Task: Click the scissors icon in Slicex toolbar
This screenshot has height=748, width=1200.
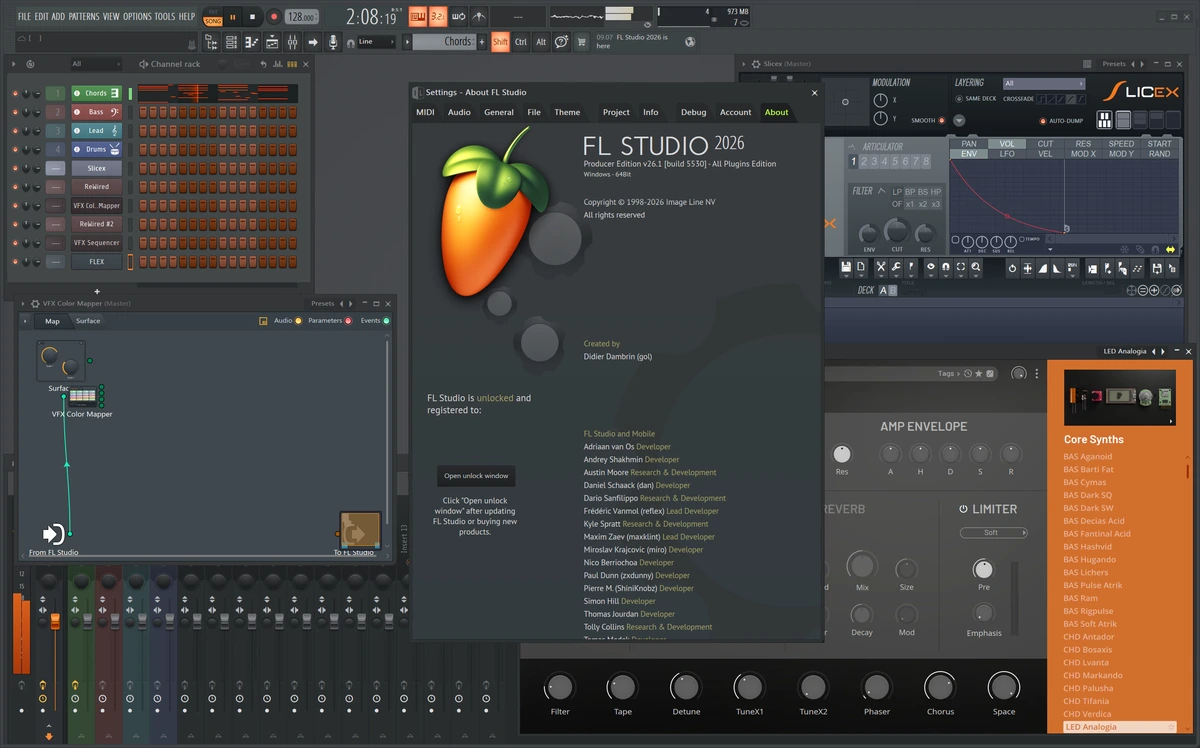Action: pos(881,267)
